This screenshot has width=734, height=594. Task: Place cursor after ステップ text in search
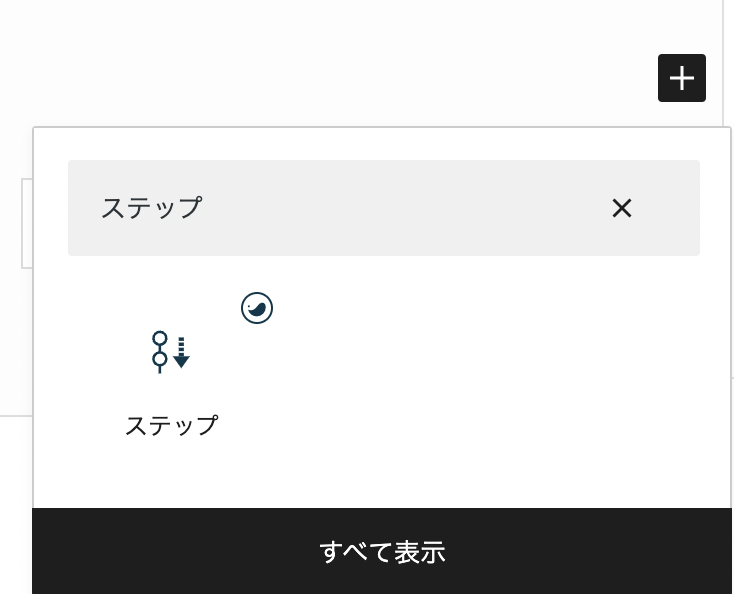[x=204, y=208]
